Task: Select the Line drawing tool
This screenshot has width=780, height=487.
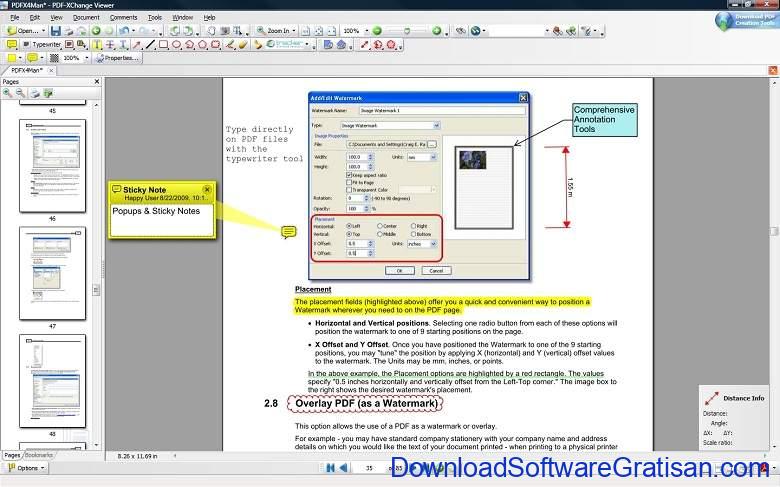Action: coord(150,45)
